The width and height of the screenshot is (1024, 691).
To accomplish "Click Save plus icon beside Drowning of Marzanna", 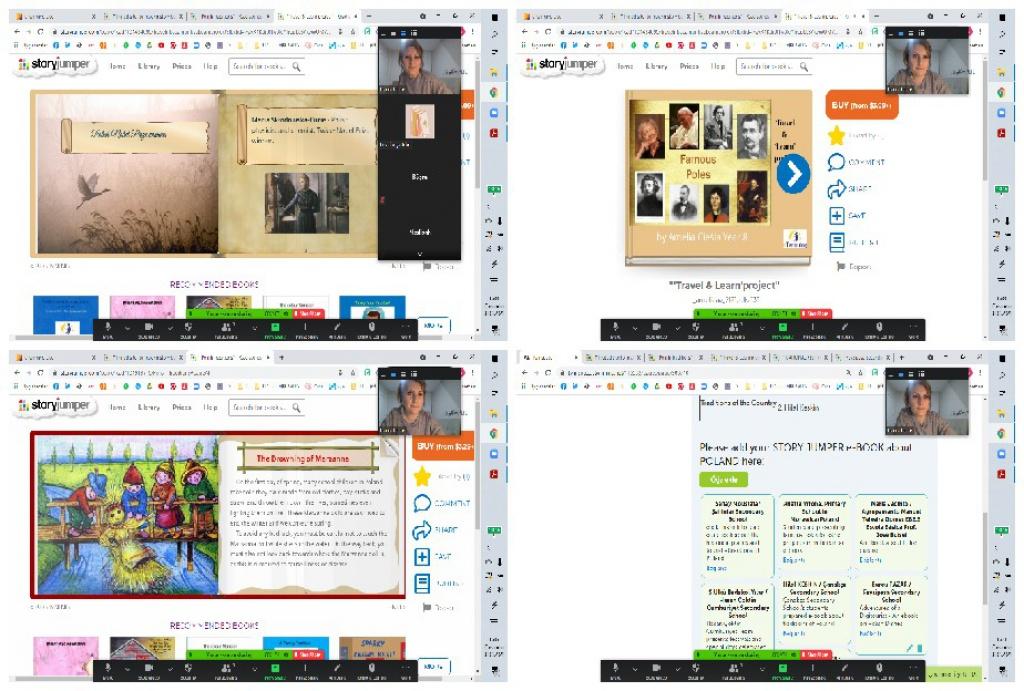I will click(x=422, y=556).
